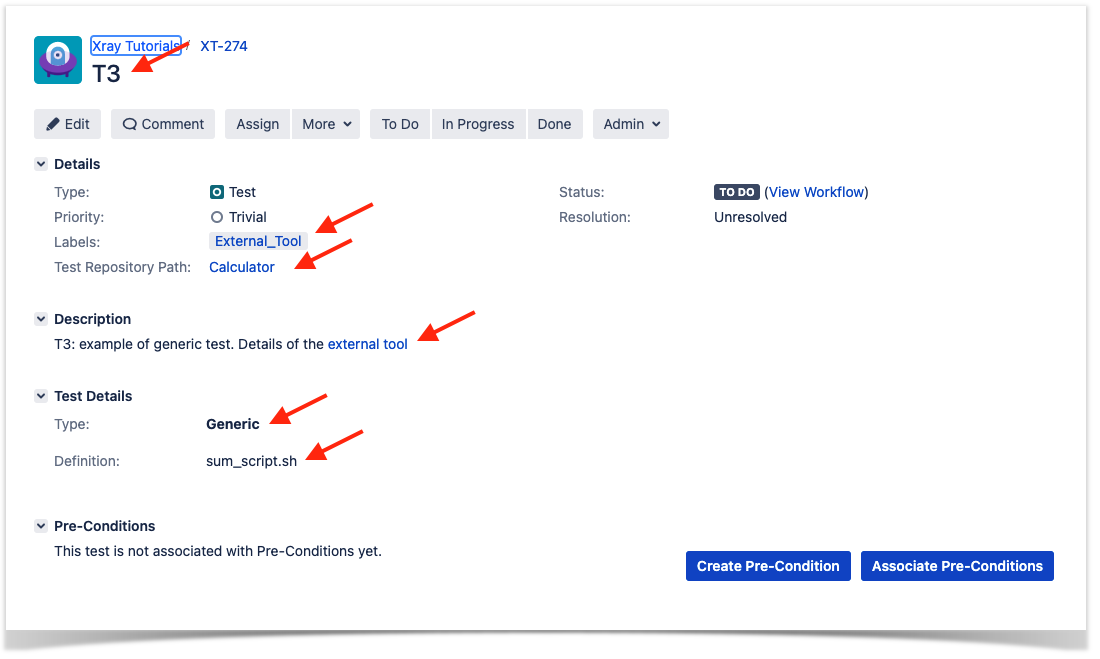
Task: Open the Xray Tutorials project link
Action: coord(136,46)
